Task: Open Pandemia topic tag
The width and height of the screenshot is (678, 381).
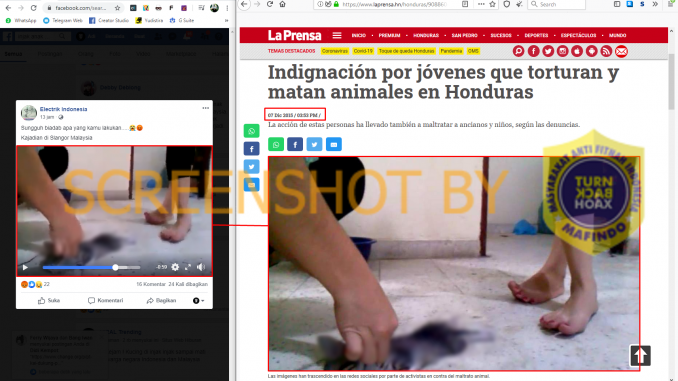Action: click(451, 51)
